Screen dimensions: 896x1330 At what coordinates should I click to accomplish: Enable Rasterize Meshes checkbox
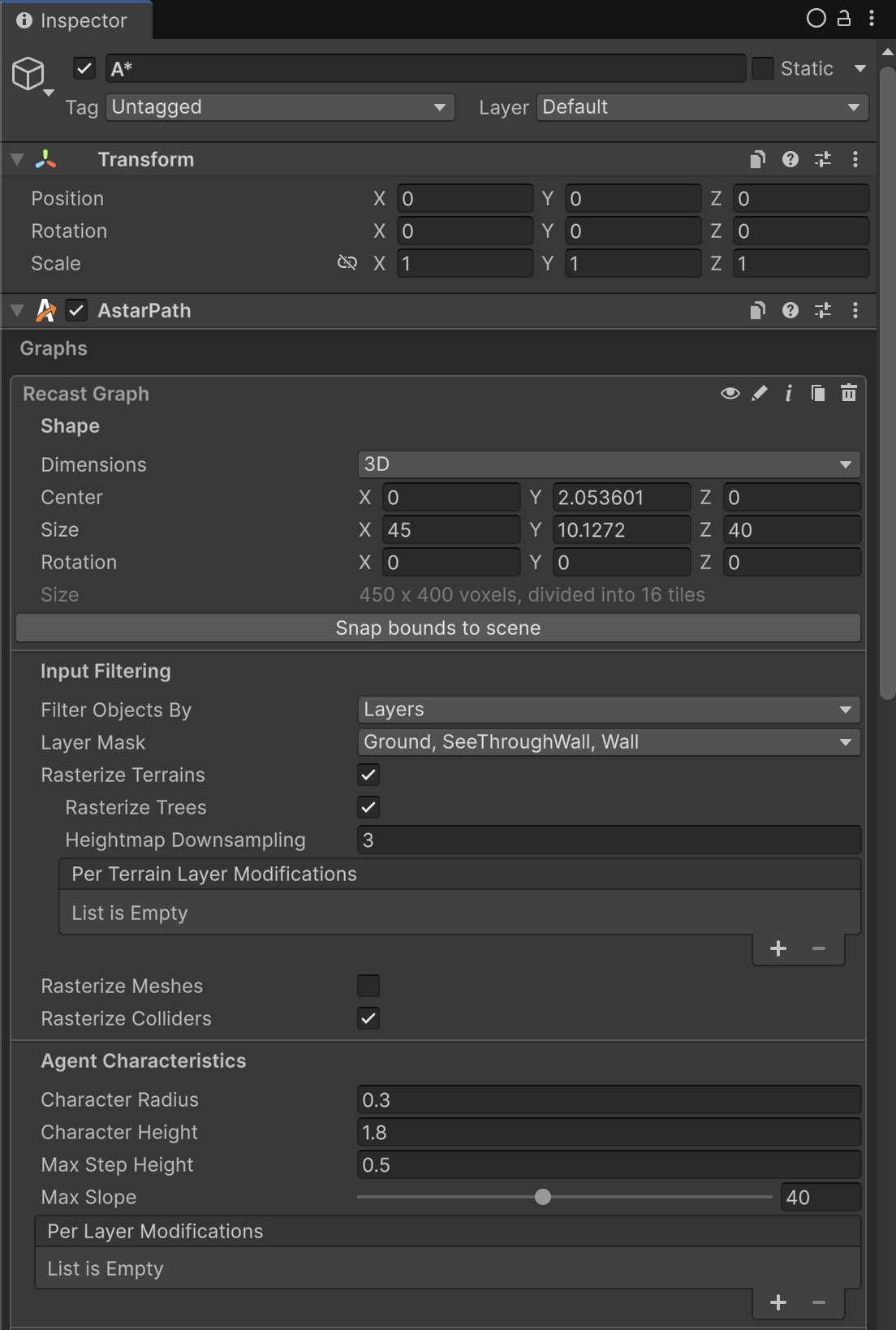click(368, 986)
